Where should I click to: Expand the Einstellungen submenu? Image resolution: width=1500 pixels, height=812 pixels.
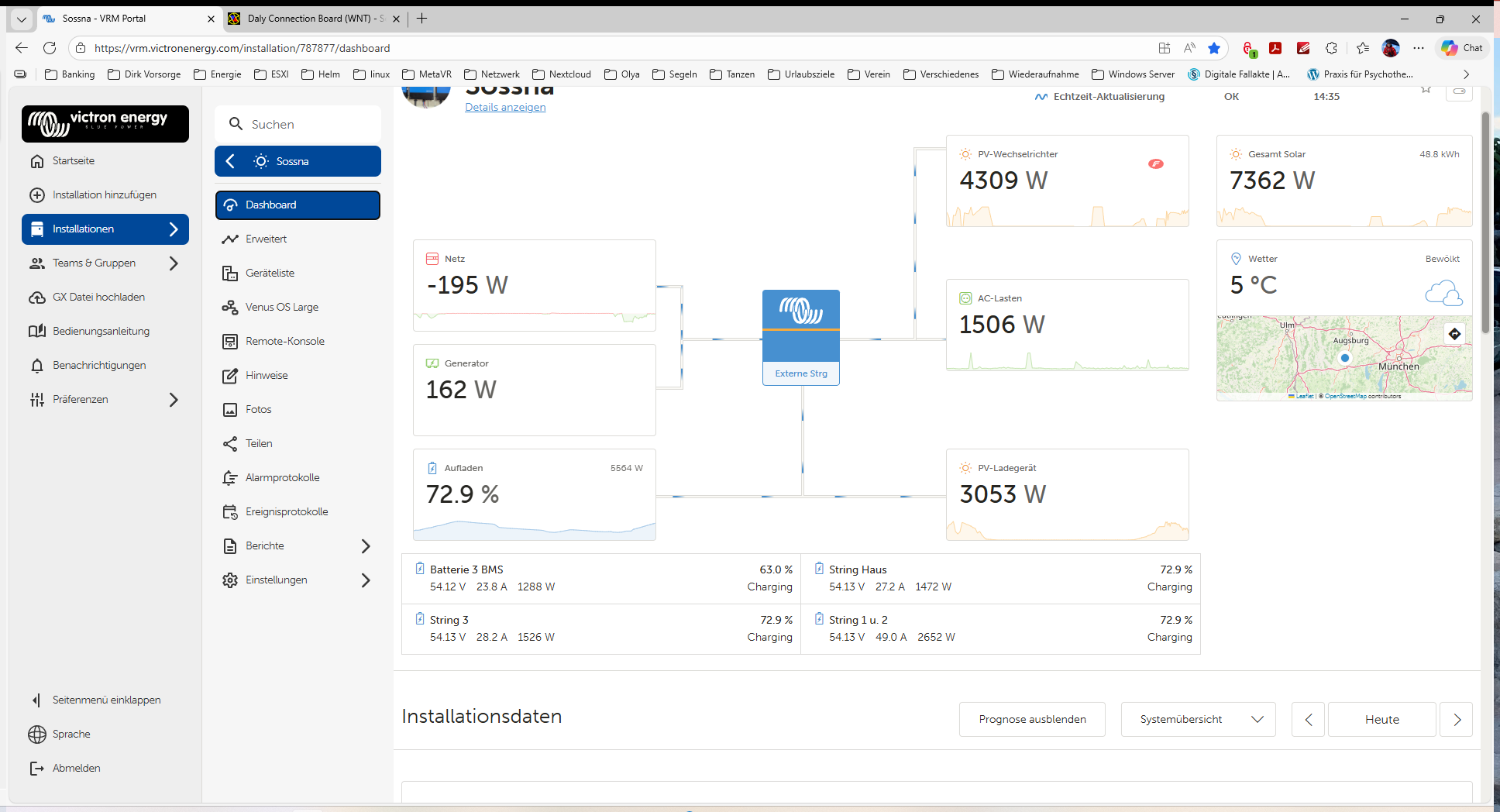click(366, 580)
